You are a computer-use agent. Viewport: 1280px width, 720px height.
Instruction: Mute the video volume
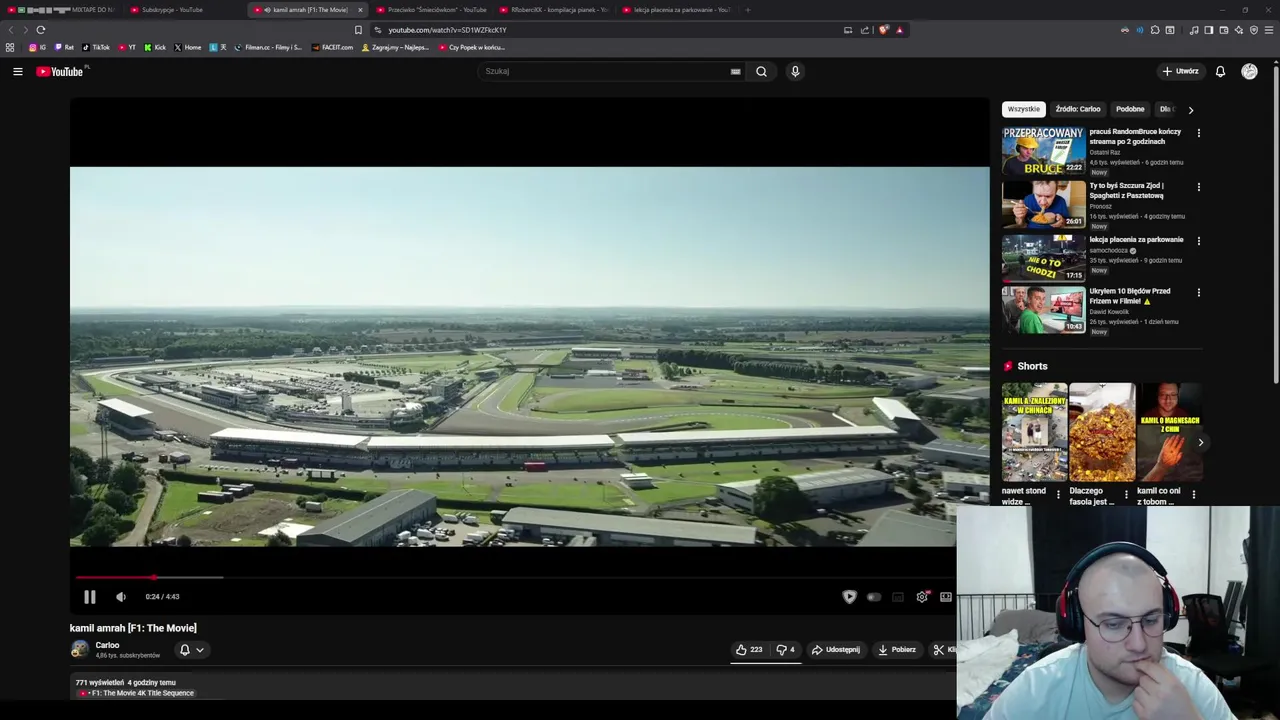(121, 597)
